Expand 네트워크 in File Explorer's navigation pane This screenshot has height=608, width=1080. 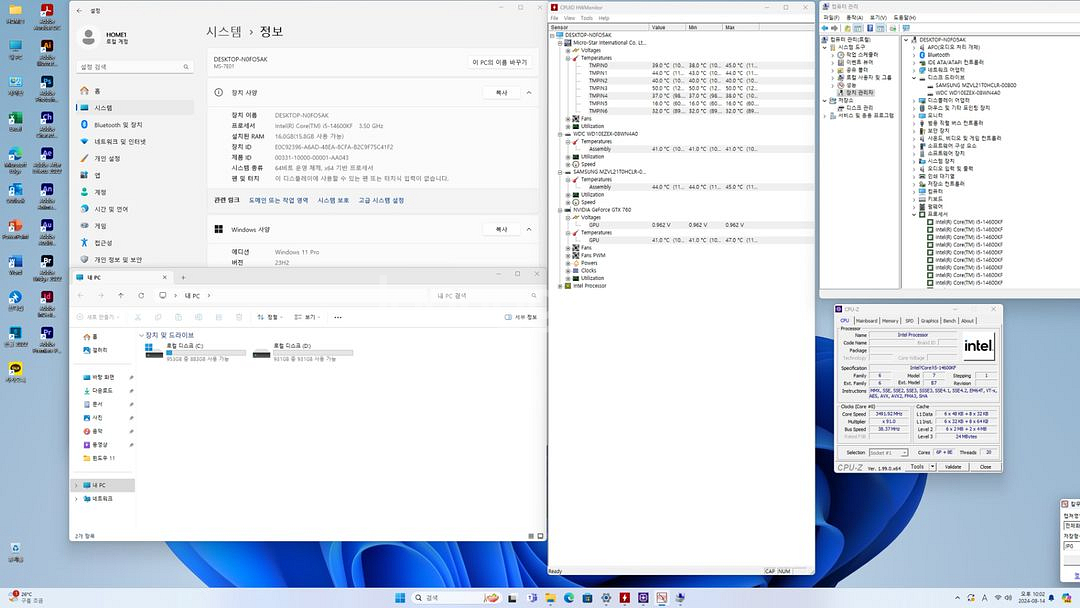[x=76, y=499]
